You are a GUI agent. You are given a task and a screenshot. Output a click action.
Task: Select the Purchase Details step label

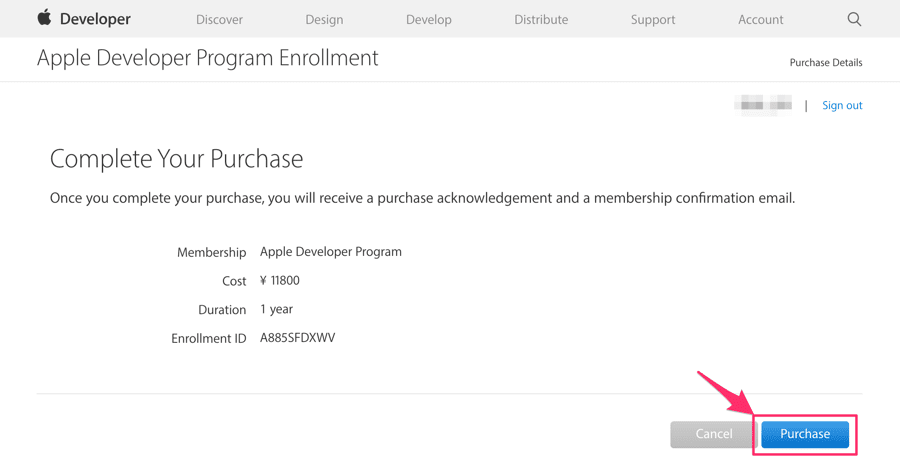[x=825, y=62]
